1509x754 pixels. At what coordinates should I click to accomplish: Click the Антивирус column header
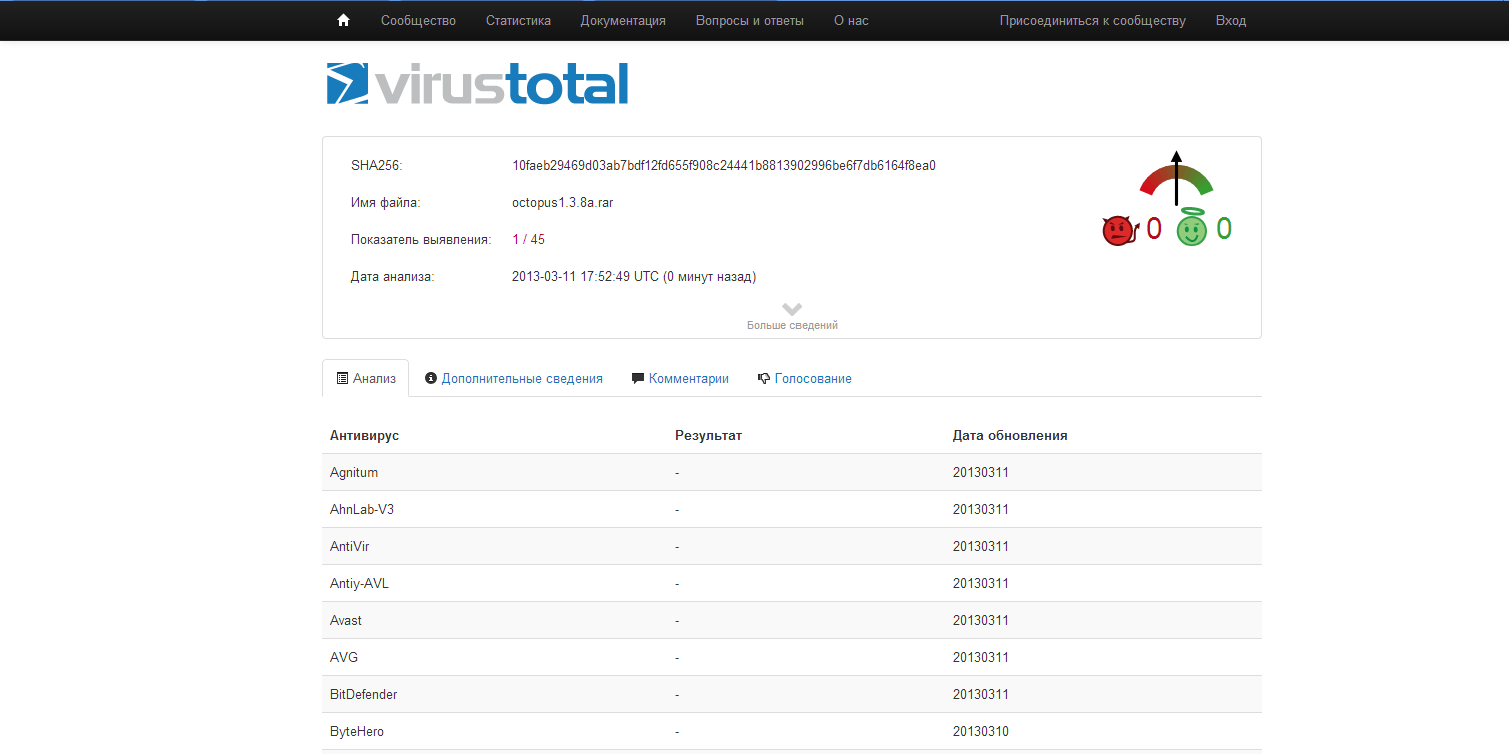pyautogui.click(x=364, y=435)
